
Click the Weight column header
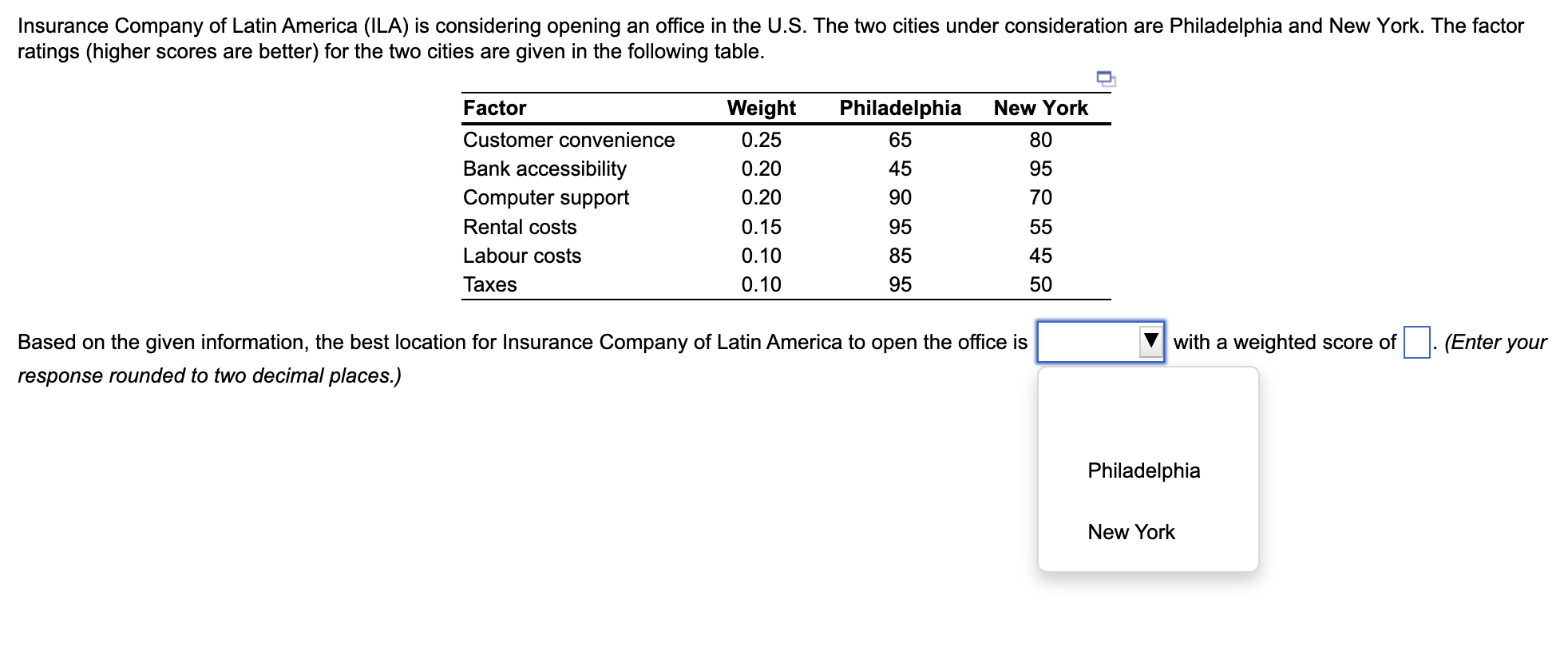click(761, 108)
